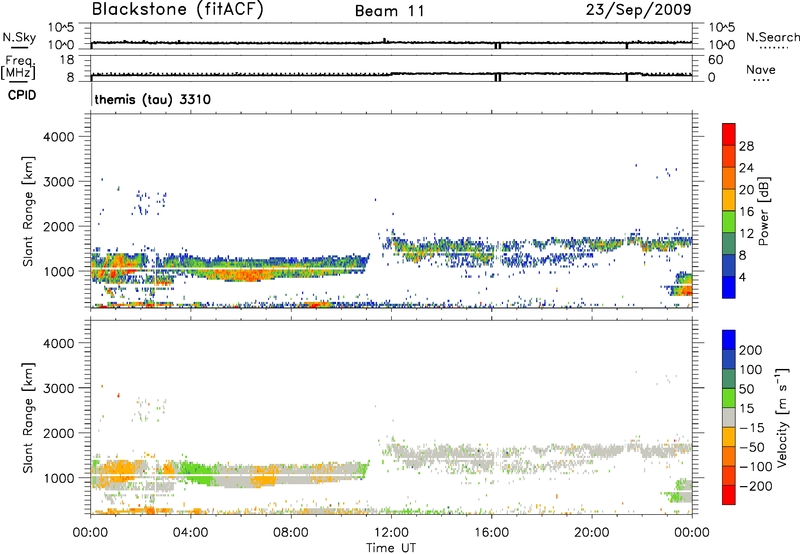Click the "20" label on Power colorbar
The width and height of the screenshot is (800, 554).
746,190
